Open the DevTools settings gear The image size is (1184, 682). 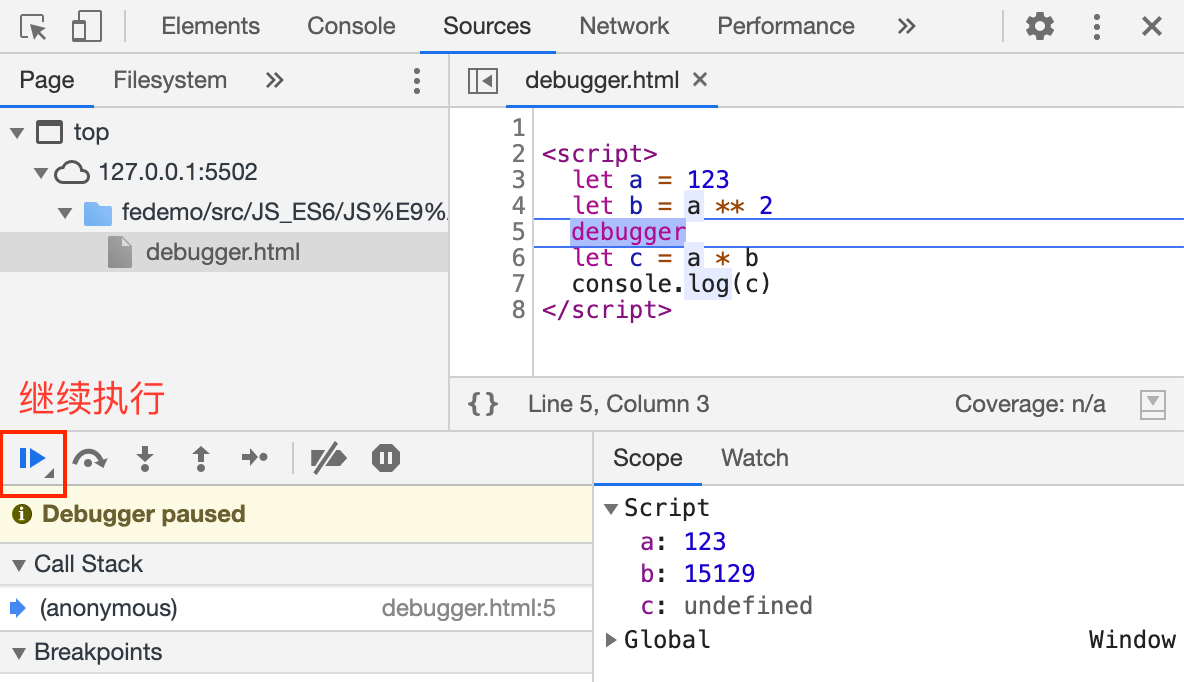(x=1039, y=26)
